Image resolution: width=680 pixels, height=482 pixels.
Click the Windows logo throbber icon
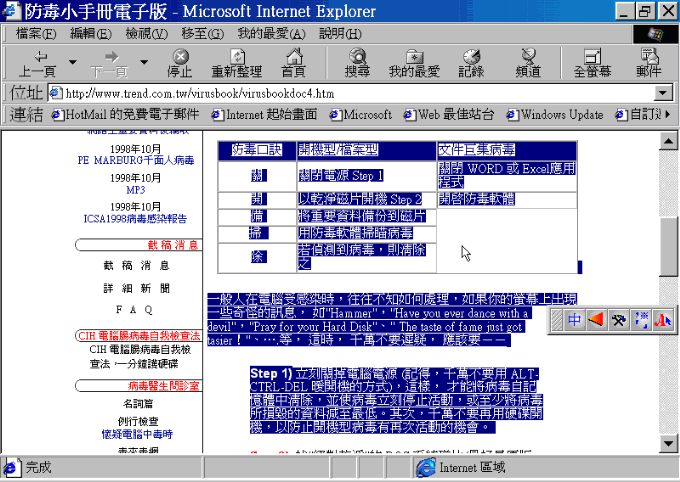point(655,34)
